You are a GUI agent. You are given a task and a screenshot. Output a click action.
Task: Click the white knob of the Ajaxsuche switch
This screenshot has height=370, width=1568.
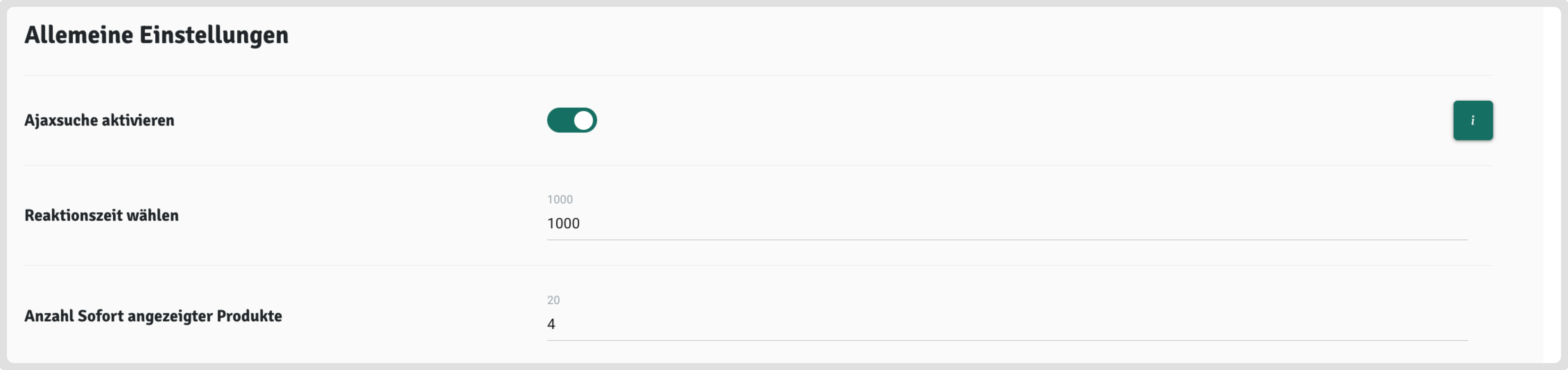[x=583, y=120]
